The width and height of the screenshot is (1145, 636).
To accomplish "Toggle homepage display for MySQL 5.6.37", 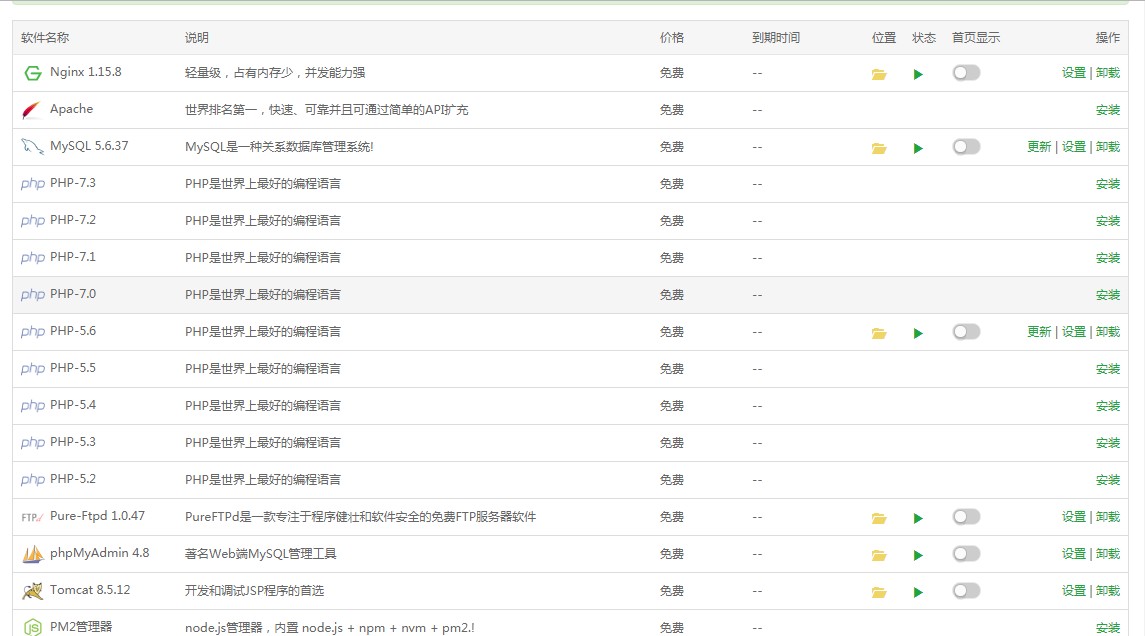I will click(x=966, y=147).
